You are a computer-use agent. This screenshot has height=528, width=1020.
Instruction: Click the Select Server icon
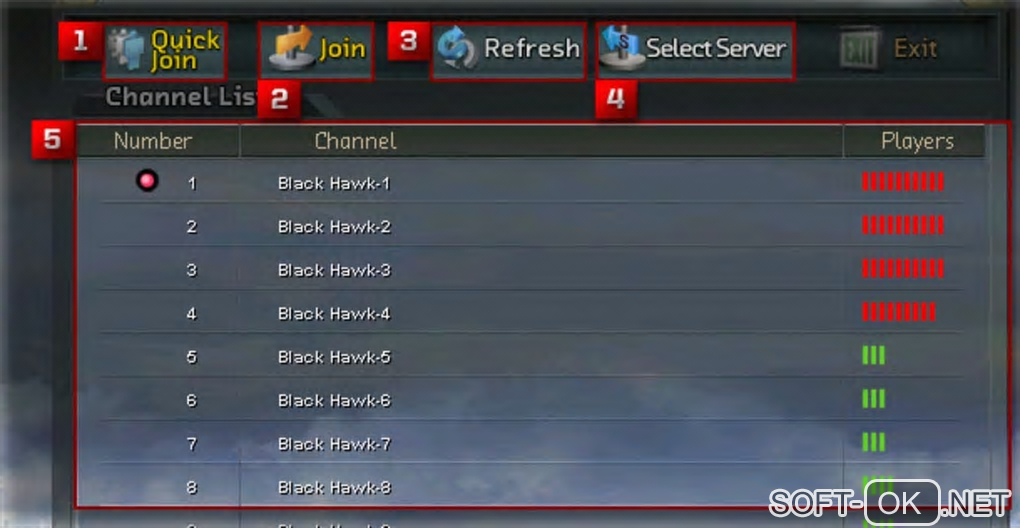[621, 49]
